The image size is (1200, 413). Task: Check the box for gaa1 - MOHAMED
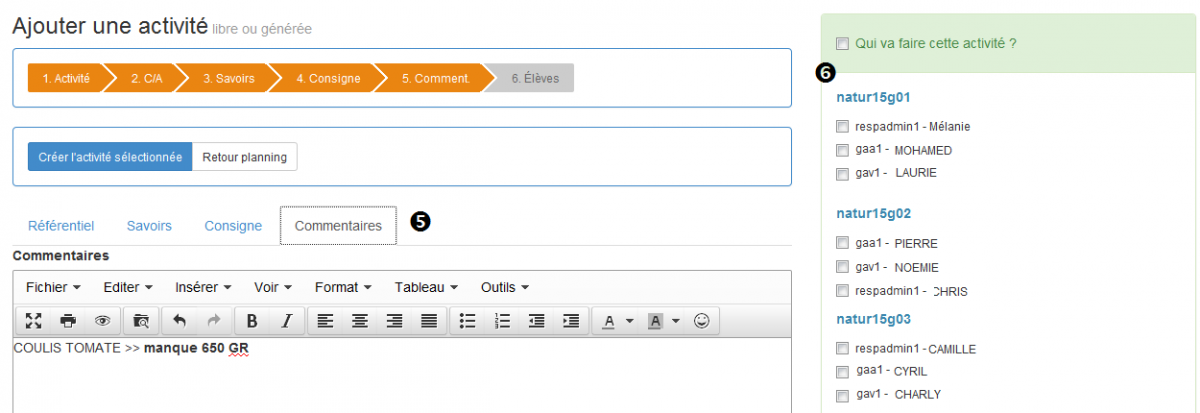coord(842,150)
